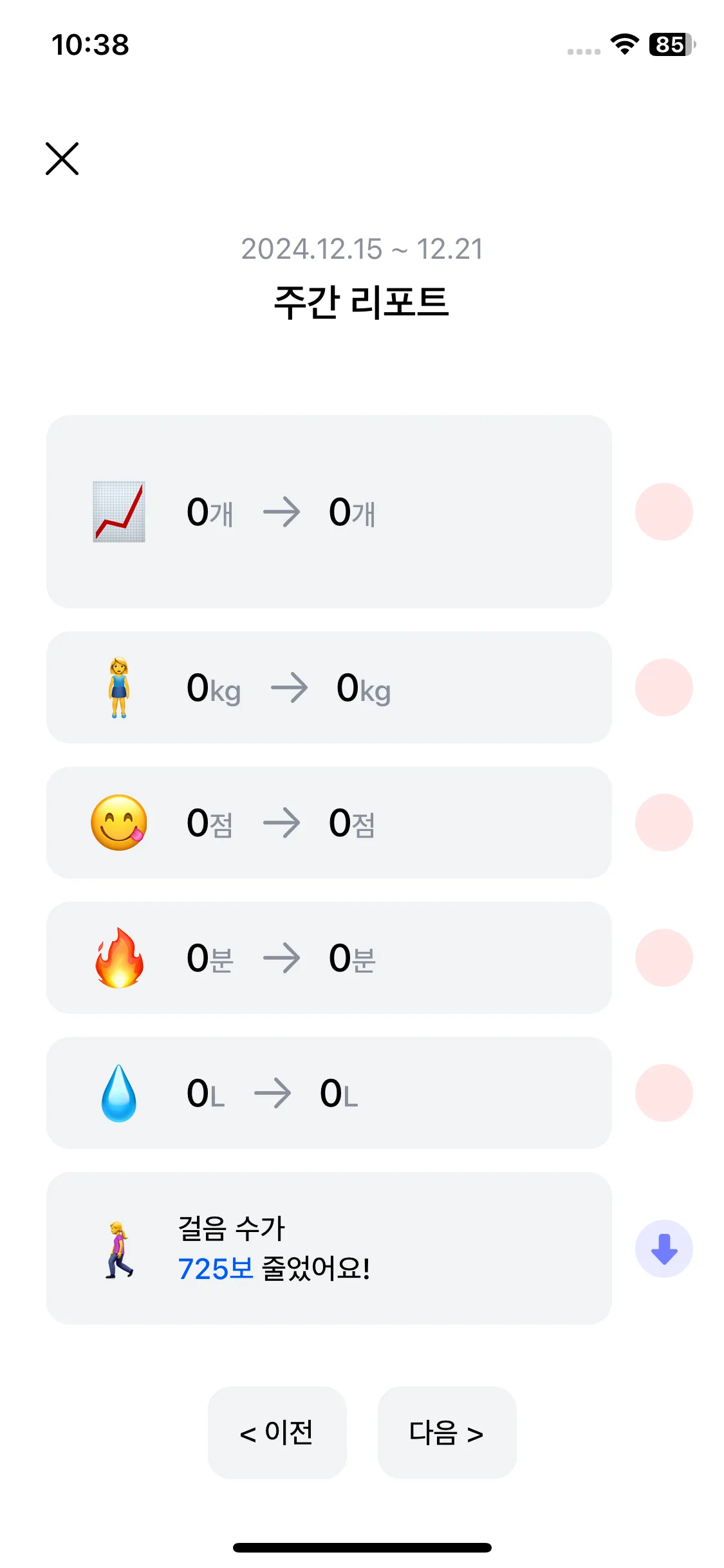Tap pink circle beside the water L row
The width and height of the screenshot is (724, 1568).
point(664,1093)
